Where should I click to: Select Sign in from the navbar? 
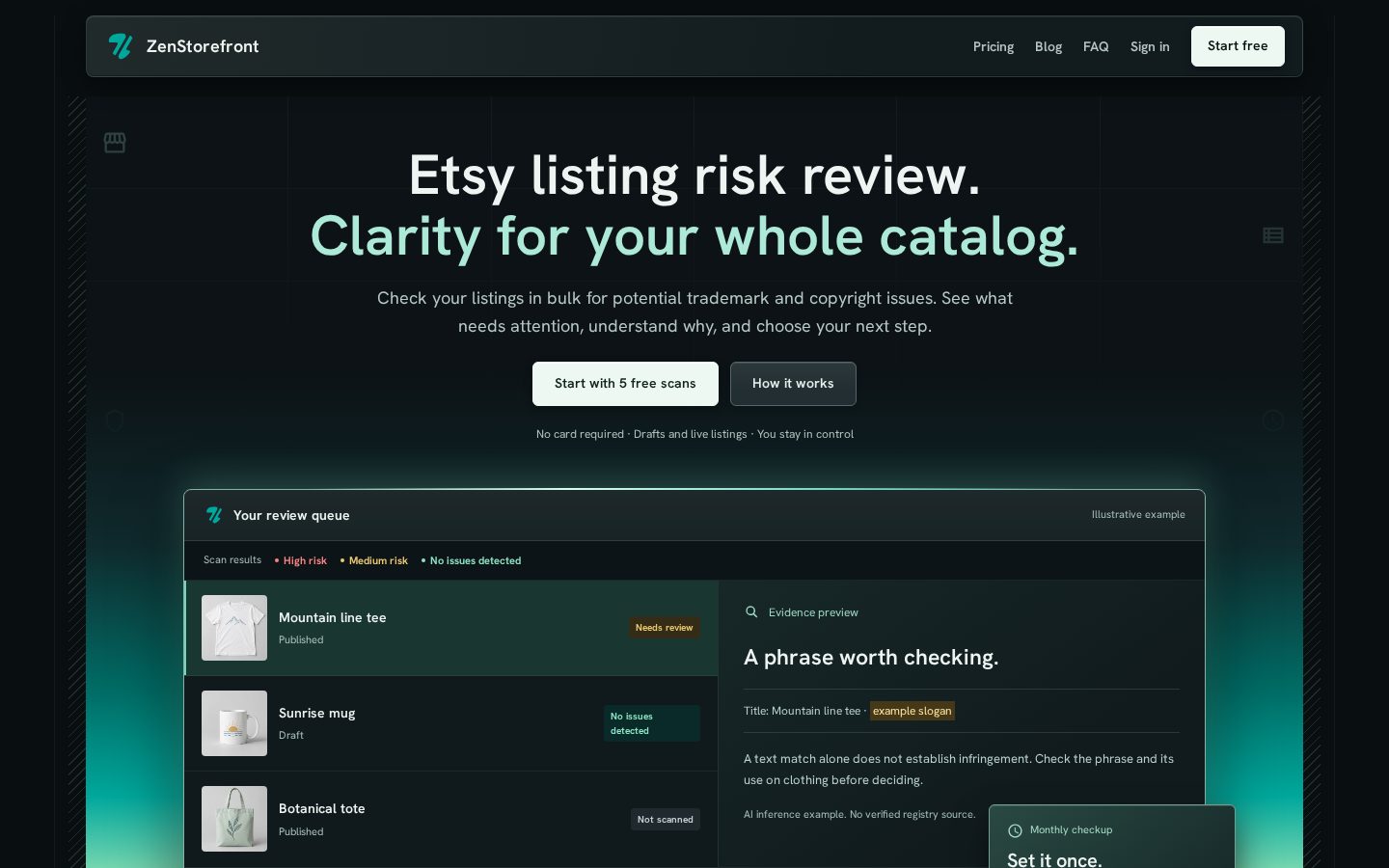1150,46
